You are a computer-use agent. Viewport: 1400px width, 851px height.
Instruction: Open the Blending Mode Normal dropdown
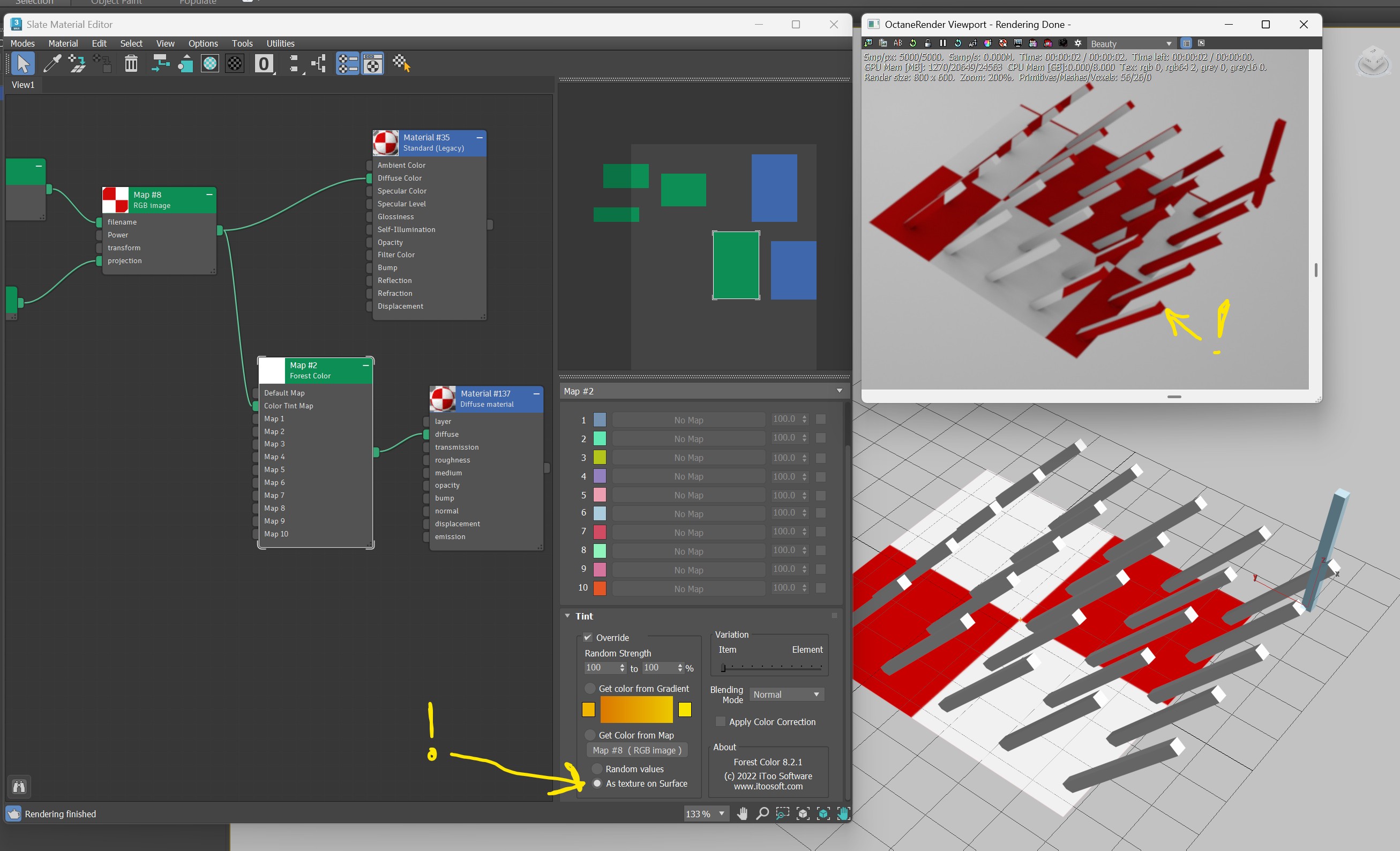(x=787, y=695)
